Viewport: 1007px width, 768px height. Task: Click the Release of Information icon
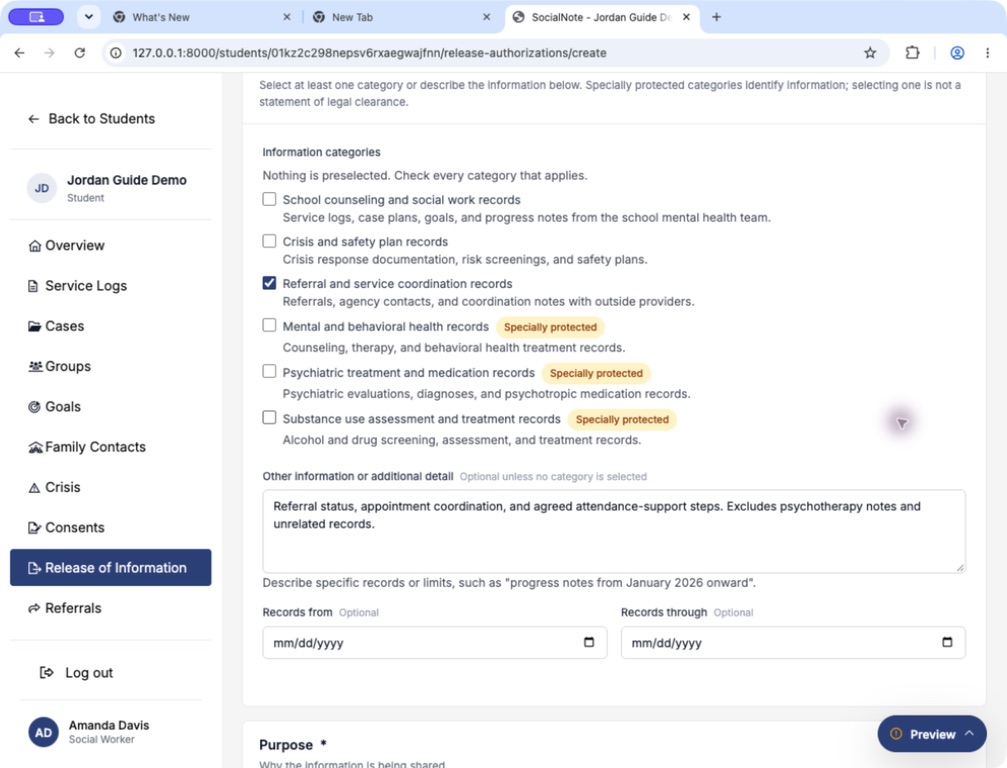(x=34, y=568)
